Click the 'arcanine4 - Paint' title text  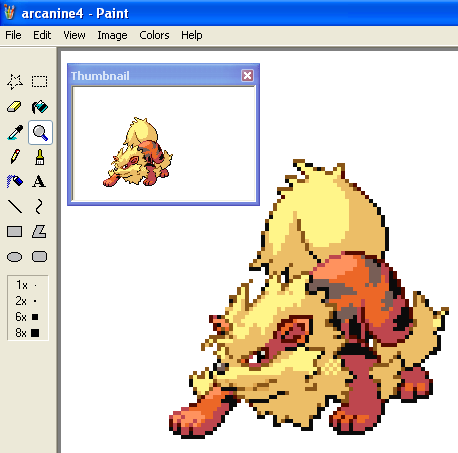click(75, 13)
